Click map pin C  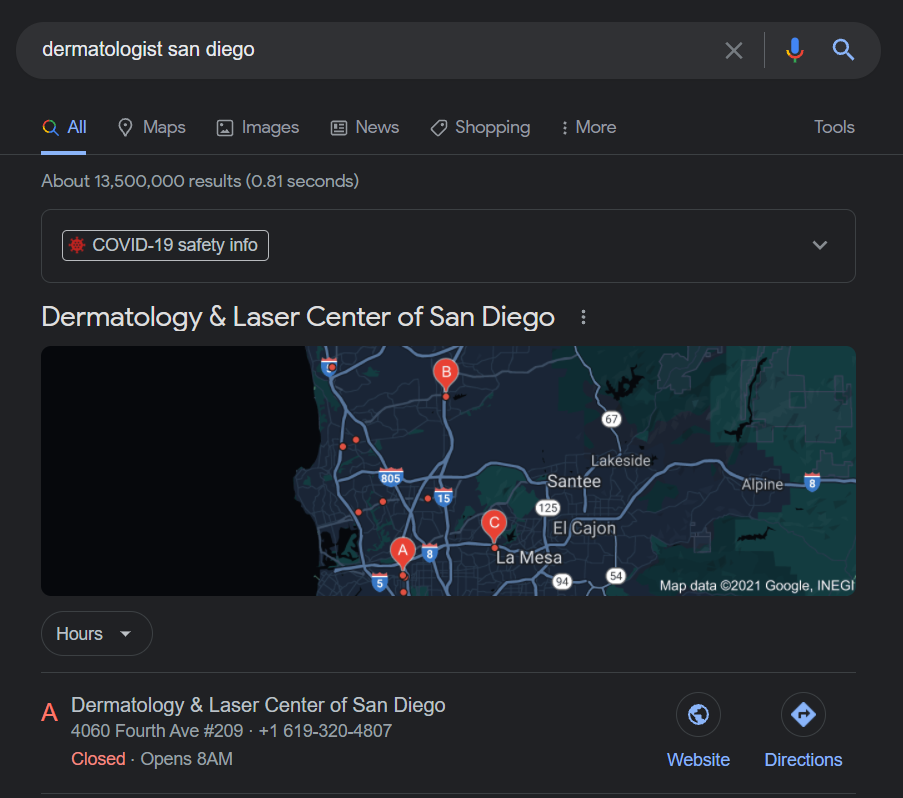(x=494, y=525)
